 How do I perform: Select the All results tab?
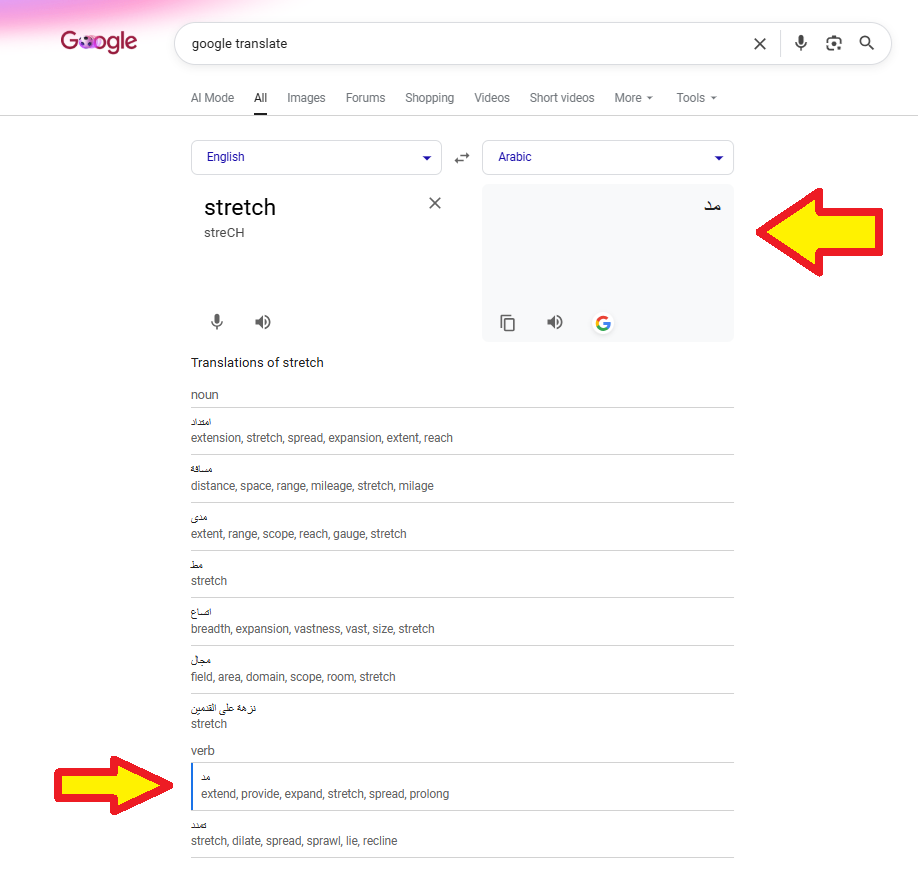coord(261,98)
